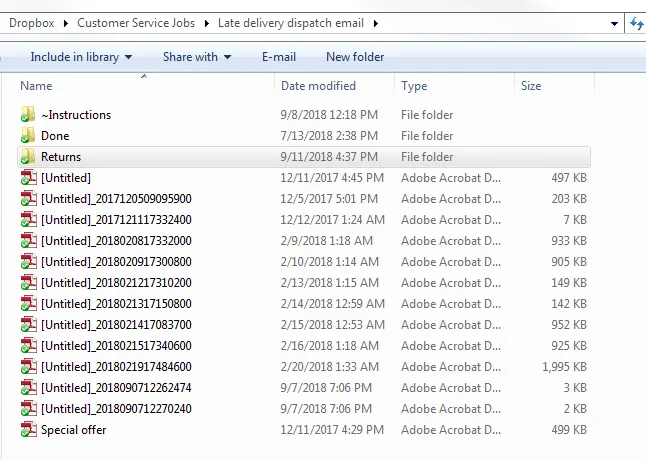Click PDF icon for [Untitled]_2018090712270240

(28, 409)
